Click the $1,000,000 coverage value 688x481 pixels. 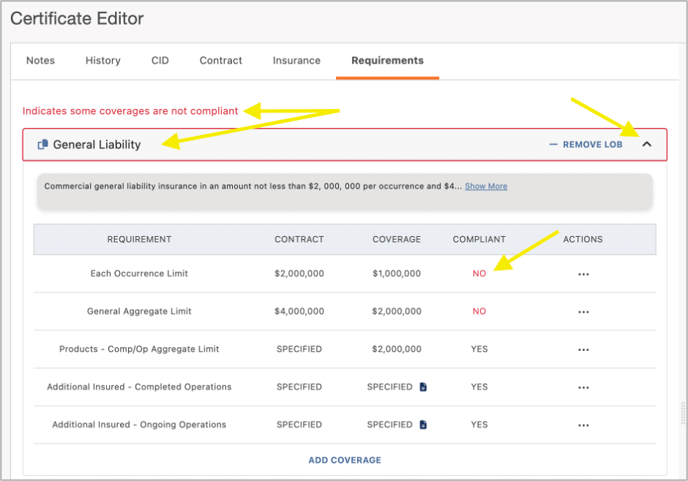coord(397,273)
